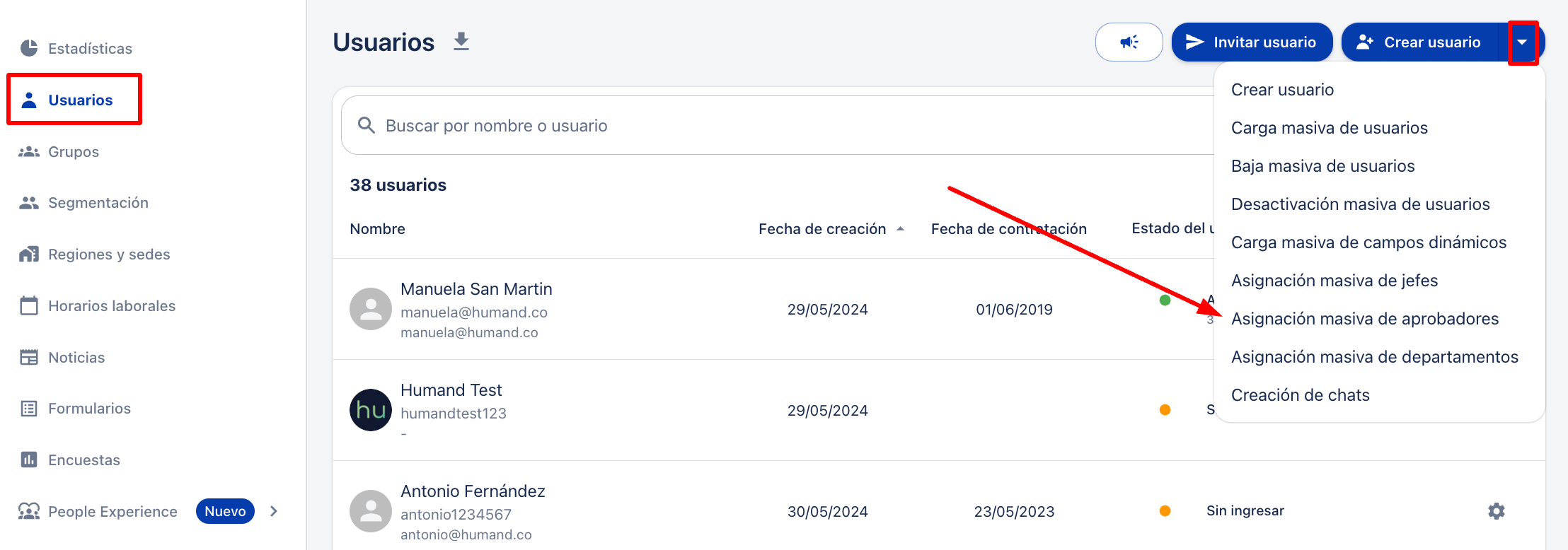Image resolution: width=1568 pixels, height=550 pixels.
Task: Toggle the Crear usuario dropdown arrow
Action: (1522, 42)
